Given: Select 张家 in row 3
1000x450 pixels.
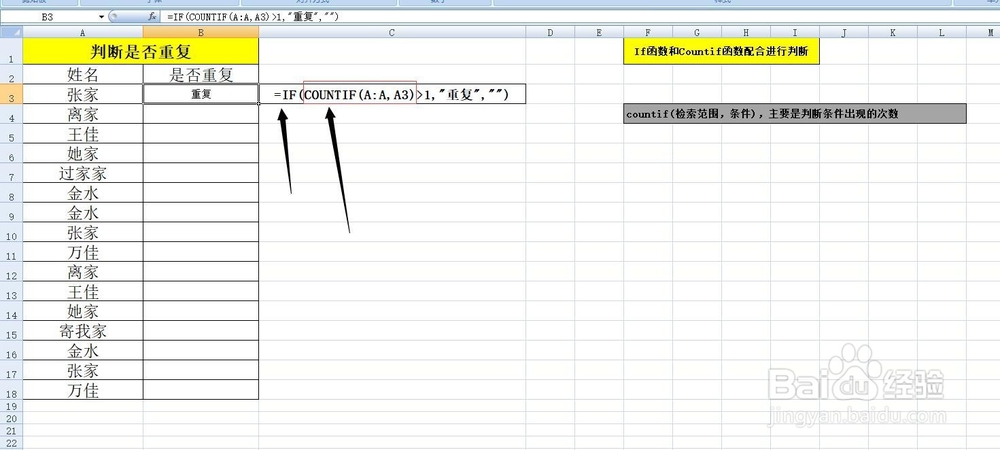Looking at the screenshot, I should [83, 94].
